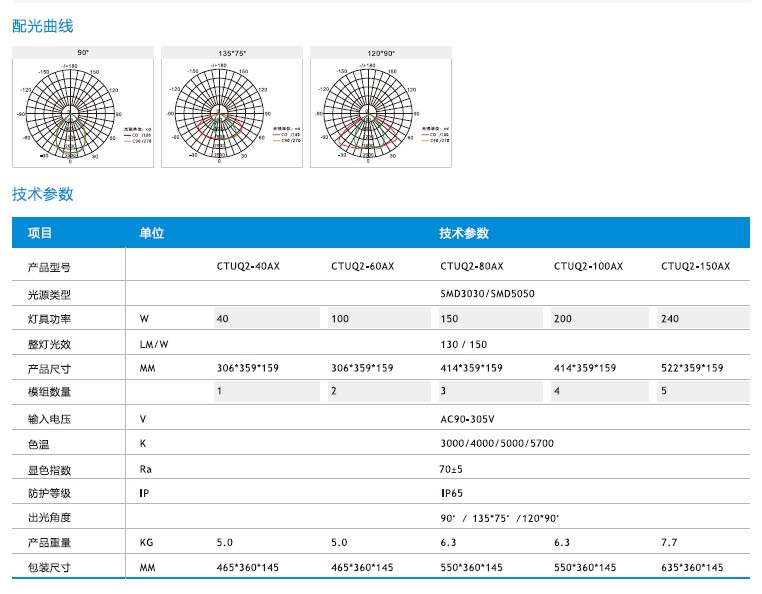The height and width of the screenshot is (594, 762).
Task: Select the AC90-305V input voltage value
Action: click(468, 419)
